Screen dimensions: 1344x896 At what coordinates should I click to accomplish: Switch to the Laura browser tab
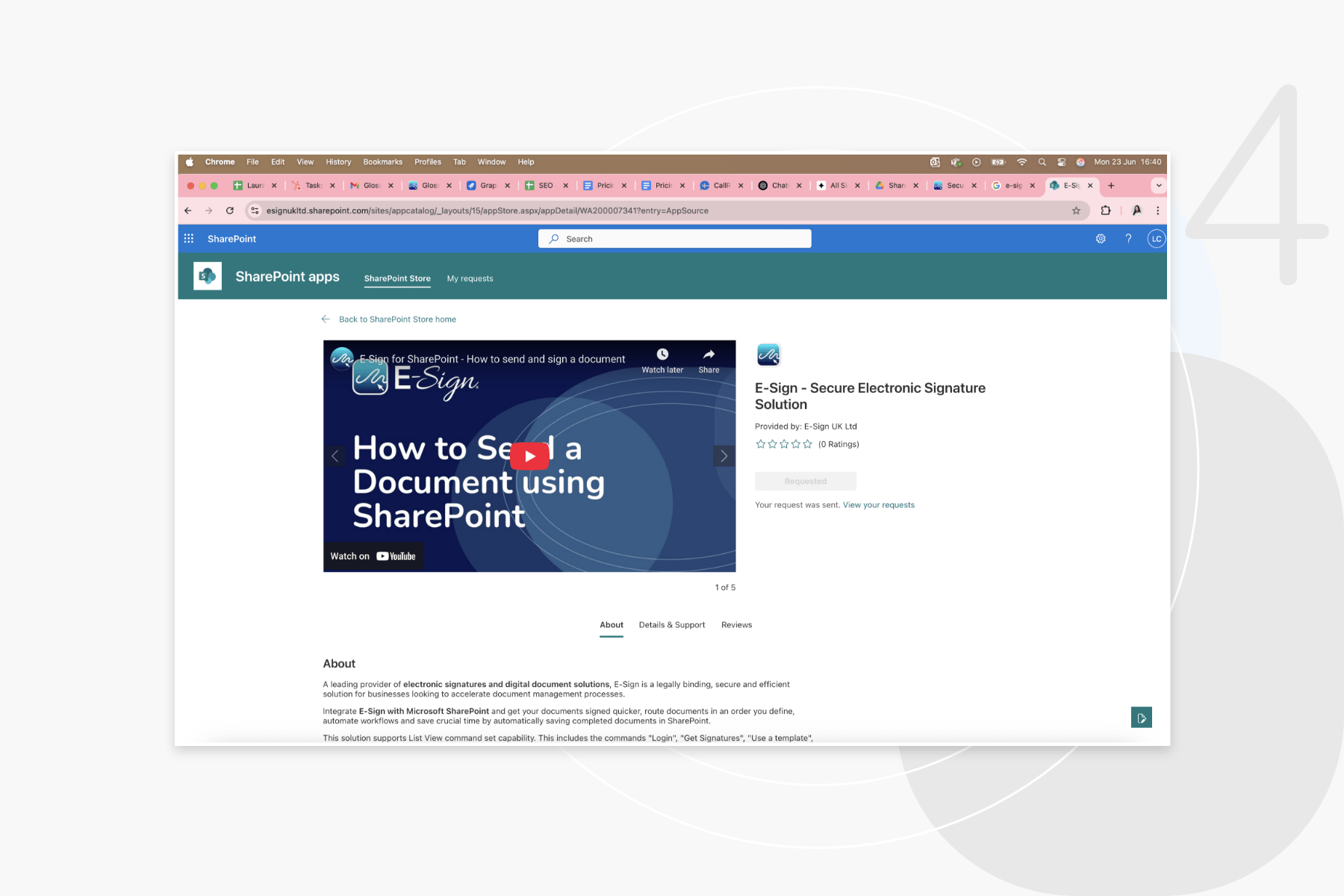[254, 185]
